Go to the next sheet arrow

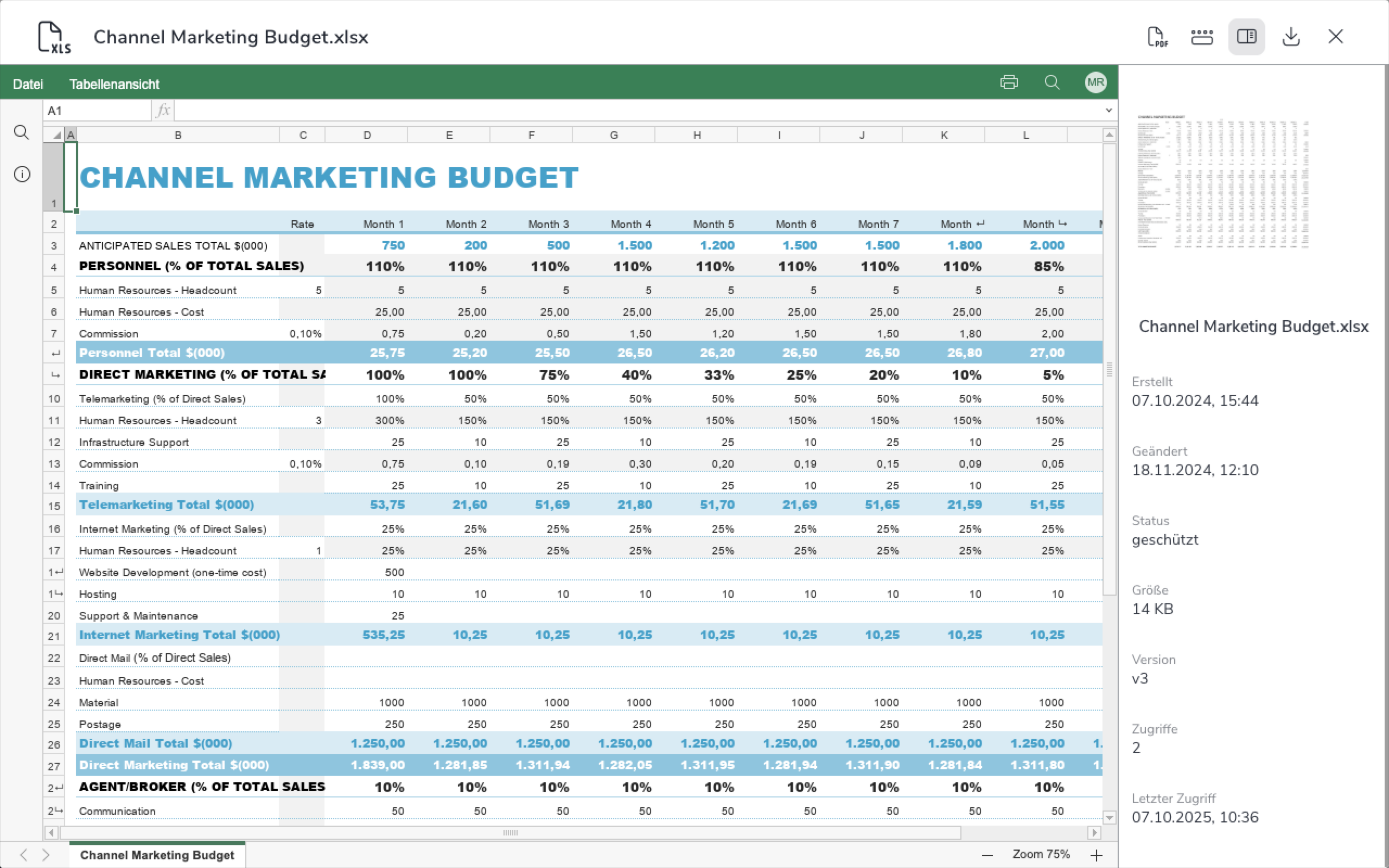46,855
